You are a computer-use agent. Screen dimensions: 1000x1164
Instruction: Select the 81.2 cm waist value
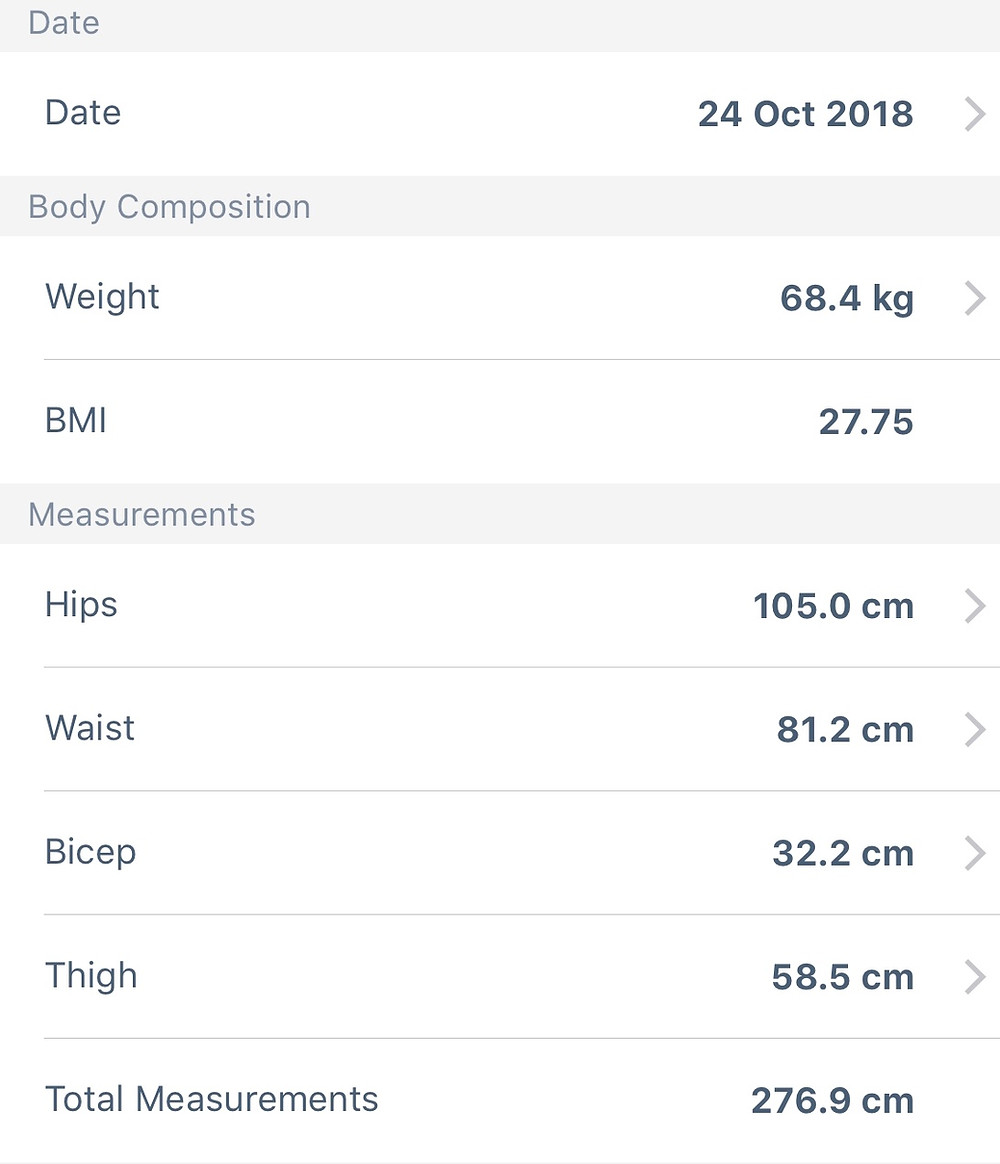tap(846, 730)
